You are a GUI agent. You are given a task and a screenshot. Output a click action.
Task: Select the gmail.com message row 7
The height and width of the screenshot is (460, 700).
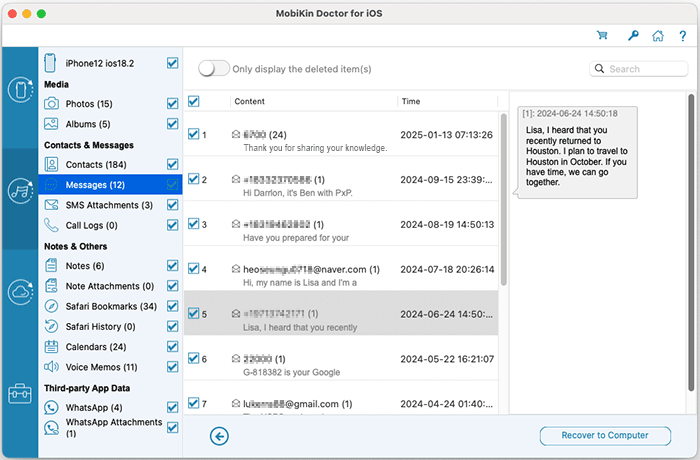pos(341,397)
